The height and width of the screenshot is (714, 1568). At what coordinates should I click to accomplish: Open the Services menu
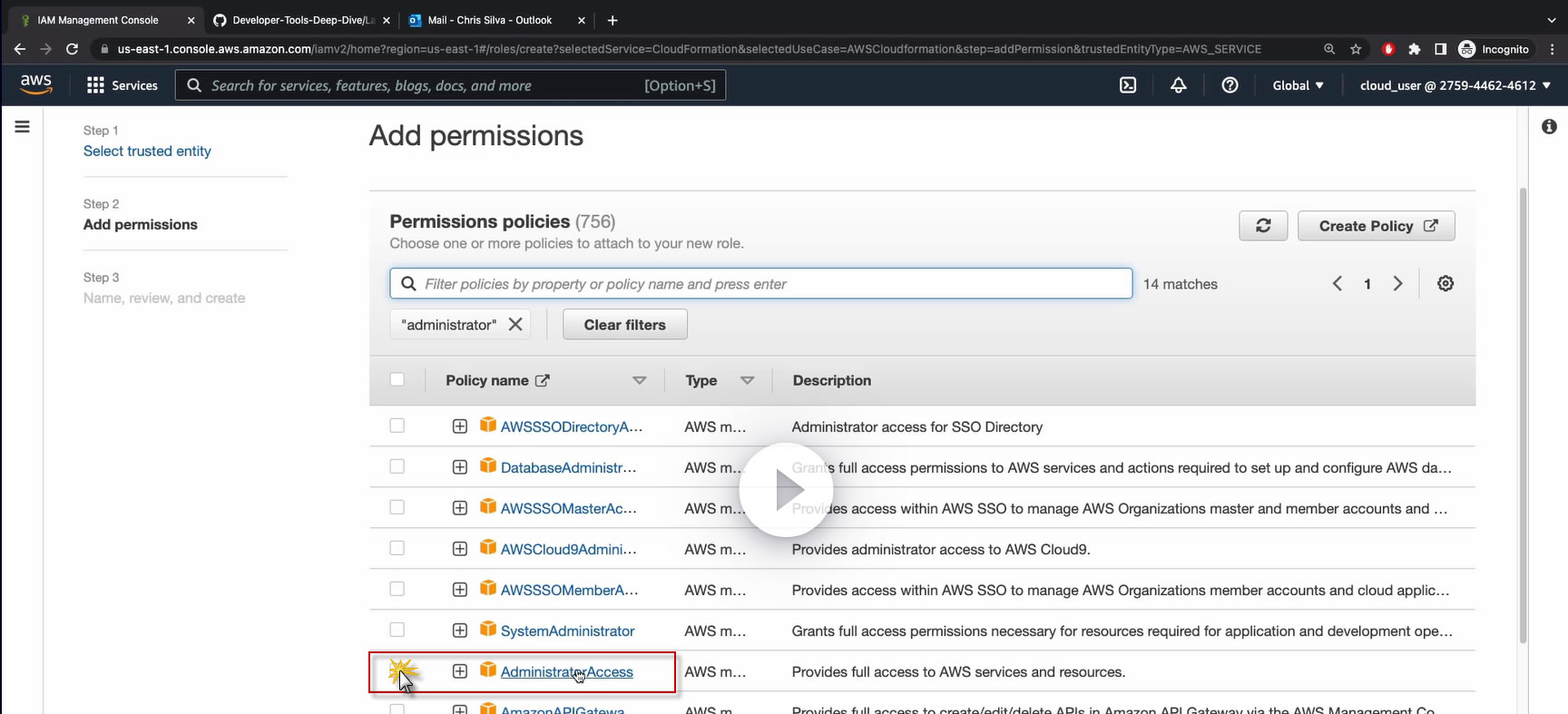pos(122,85)
